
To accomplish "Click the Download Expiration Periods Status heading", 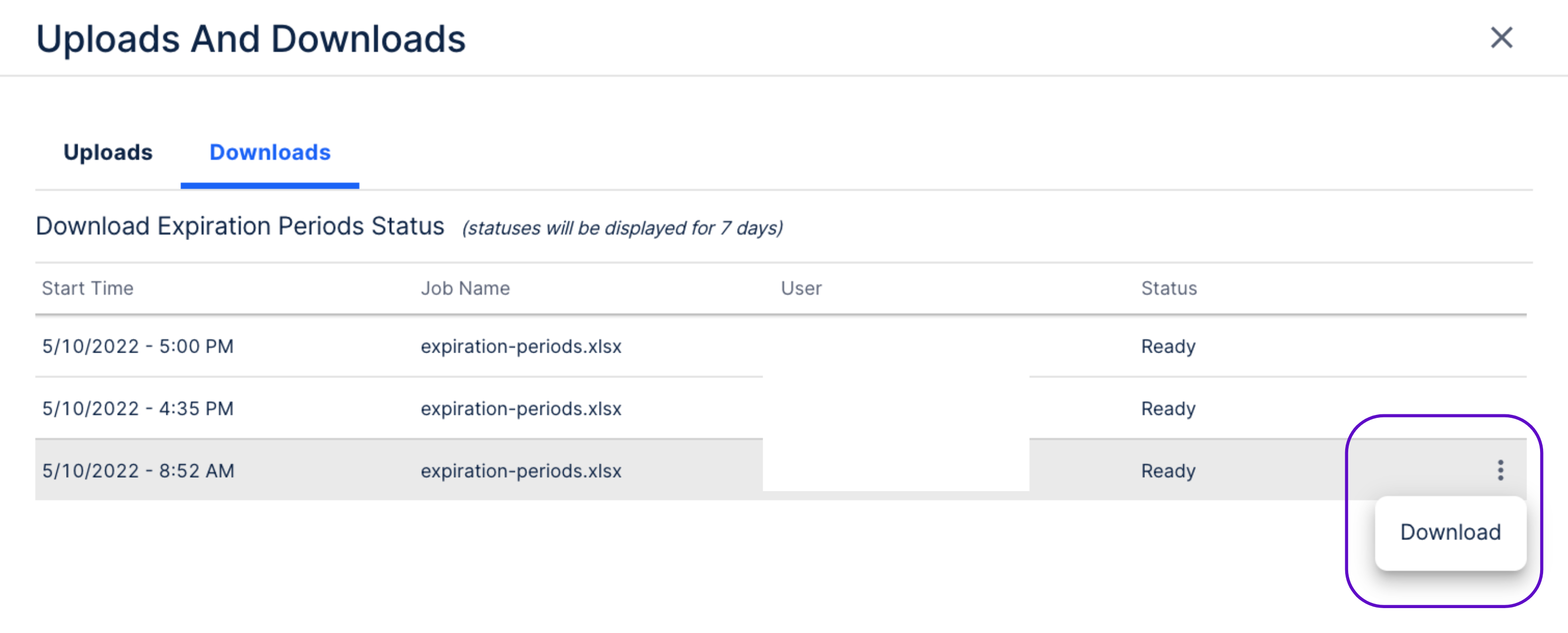I will [240, 226].
